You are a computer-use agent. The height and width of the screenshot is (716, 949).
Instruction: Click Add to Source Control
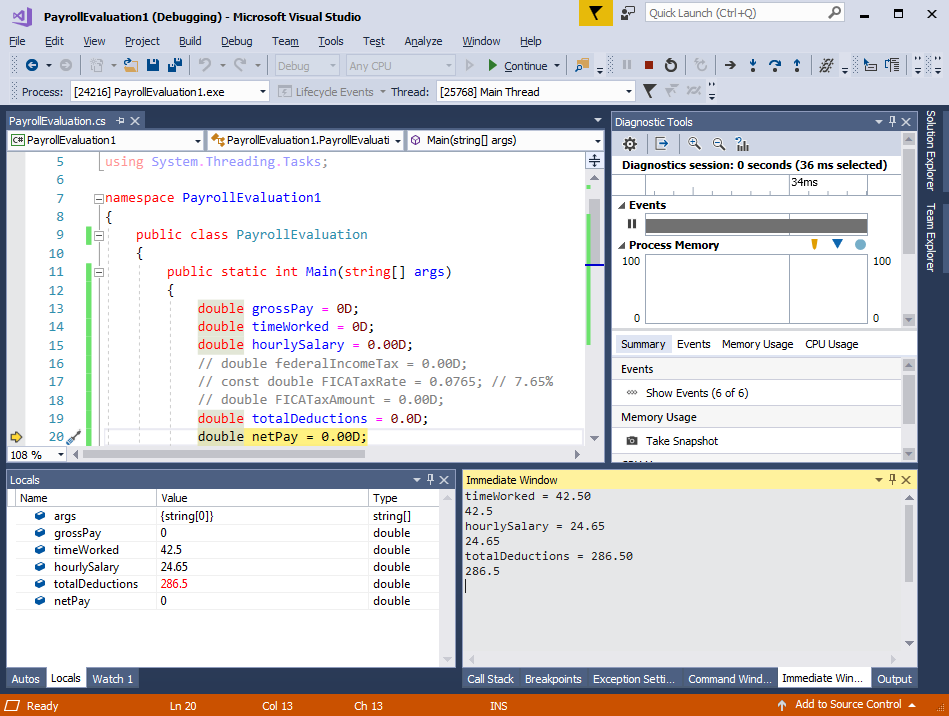[848, 705]
